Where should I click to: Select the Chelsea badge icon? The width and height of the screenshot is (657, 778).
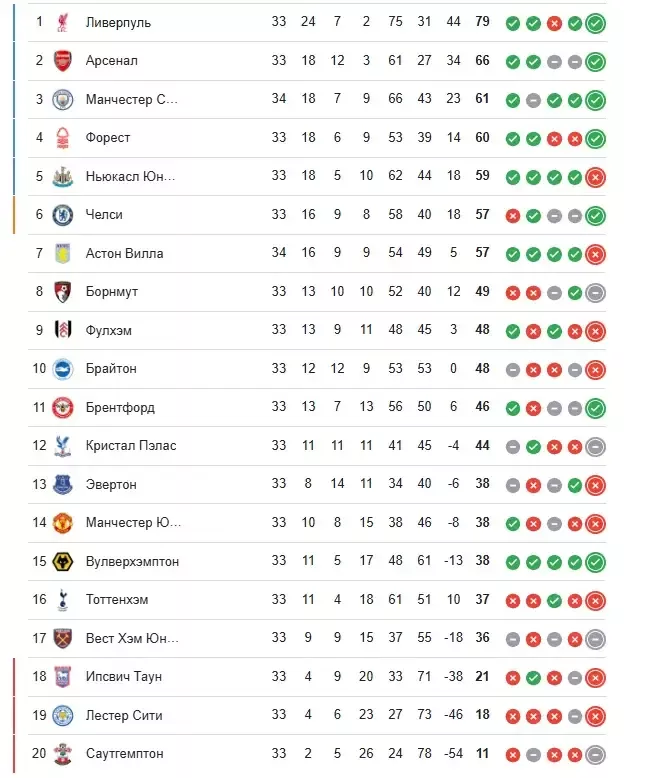tap(63, 215)
